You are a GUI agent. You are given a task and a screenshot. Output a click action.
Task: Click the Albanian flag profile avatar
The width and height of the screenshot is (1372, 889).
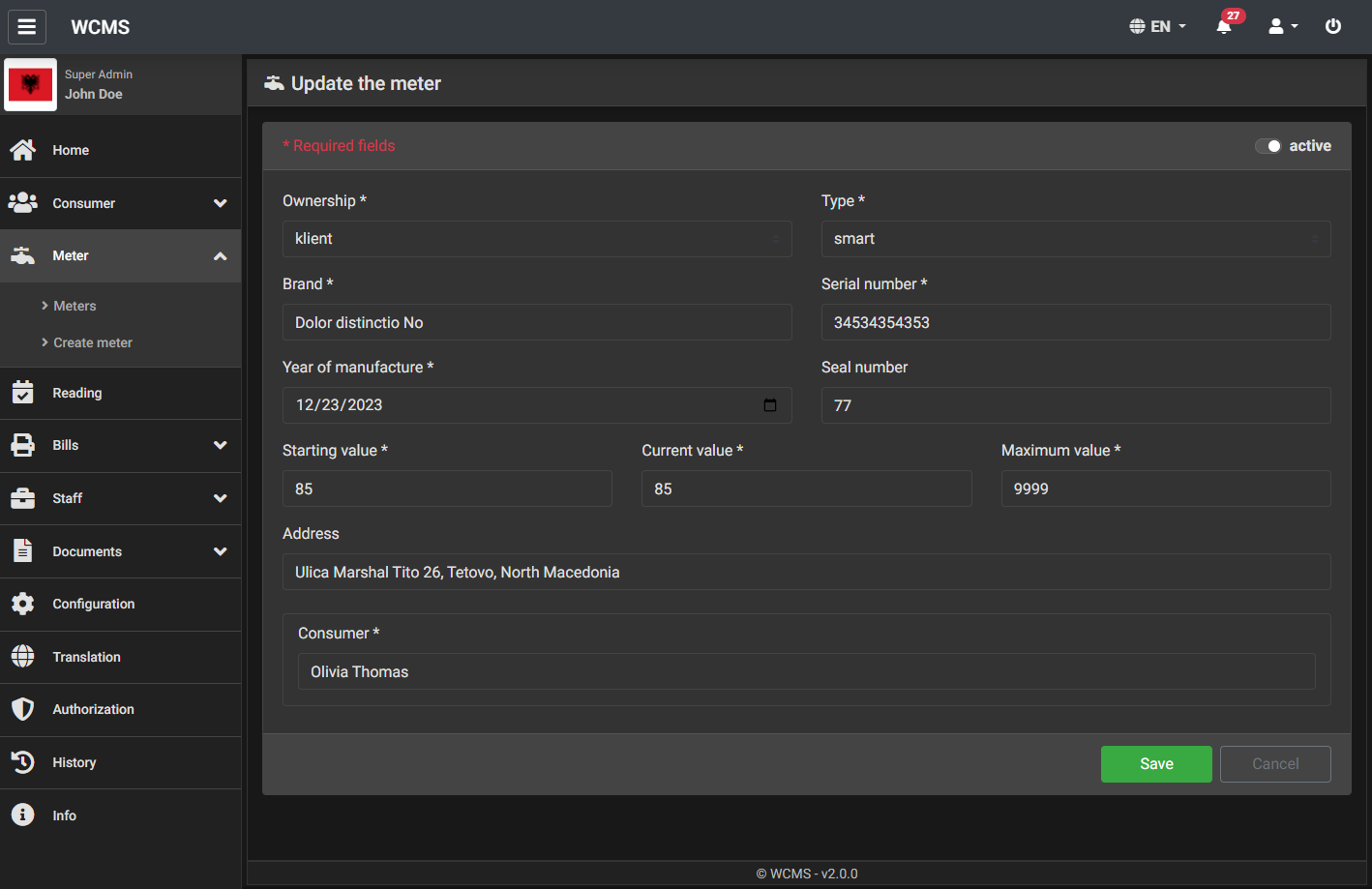click(x=31, y=85)
